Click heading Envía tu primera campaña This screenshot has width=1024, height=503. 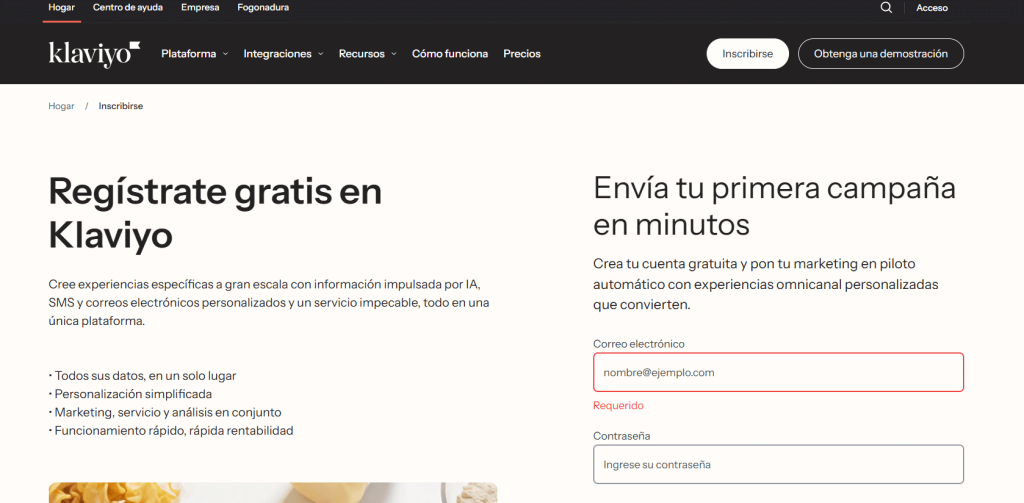pyautogui.click(x=775, y=206)
